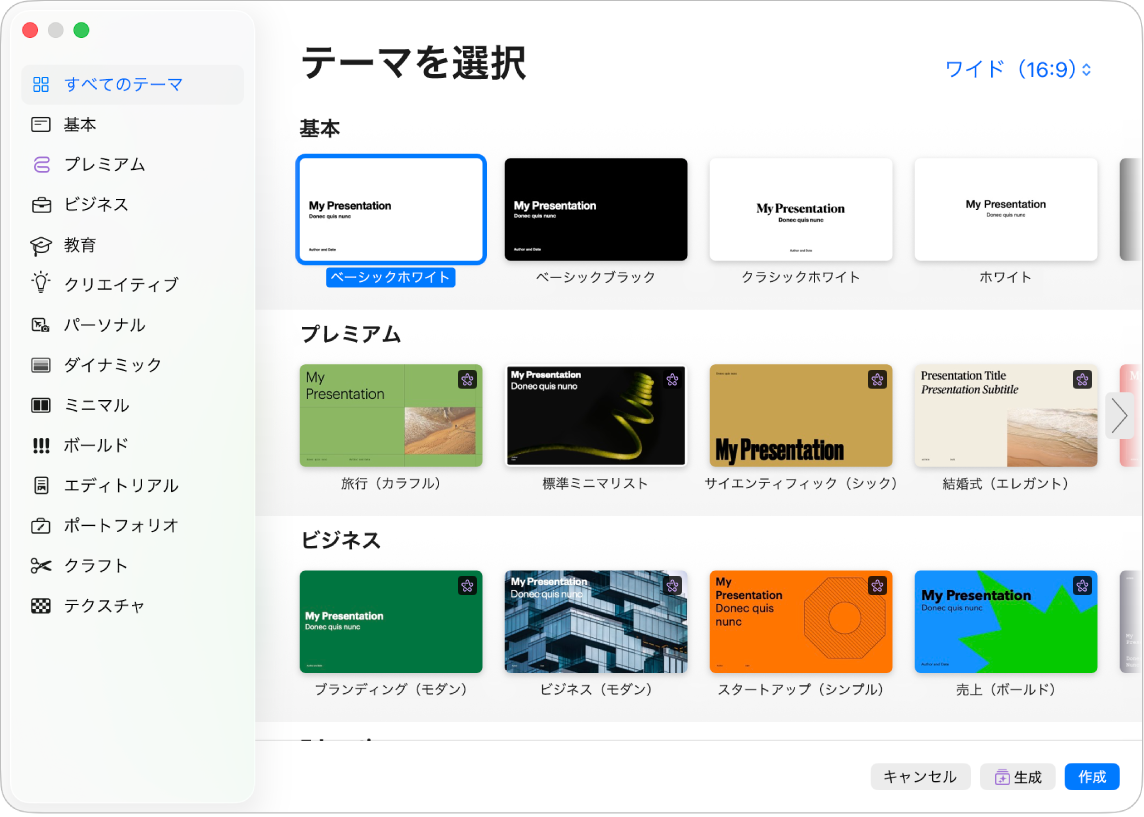This screenshot has height=817, width=1144.
Task: Click the キャンセル button
Action: click(x=919, y=776)
